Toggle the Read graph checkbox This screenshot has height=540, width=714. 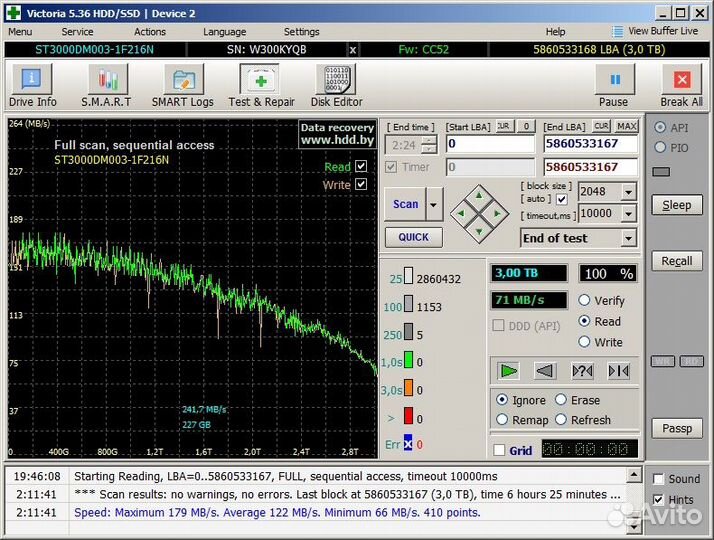(361, 167)
